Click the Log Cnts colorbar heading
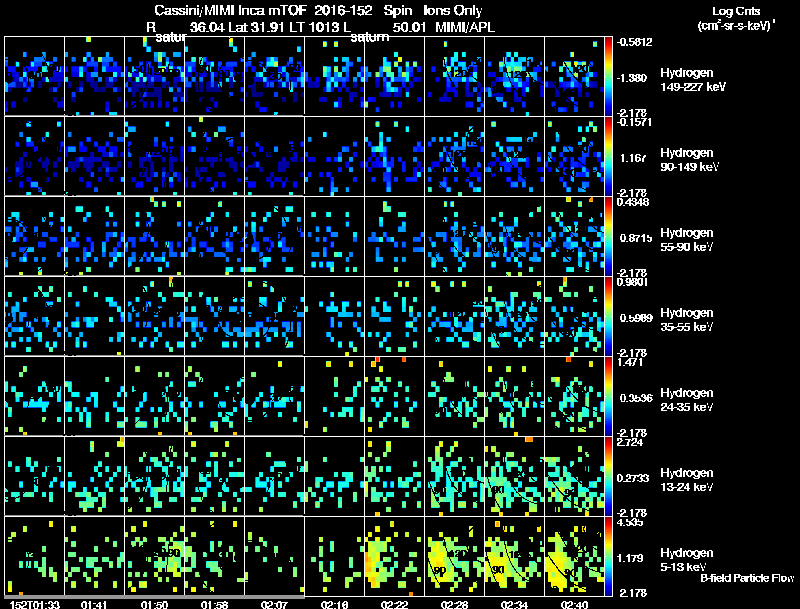The height and width of the screenshot is (609, 800). [x=736, y=11]
